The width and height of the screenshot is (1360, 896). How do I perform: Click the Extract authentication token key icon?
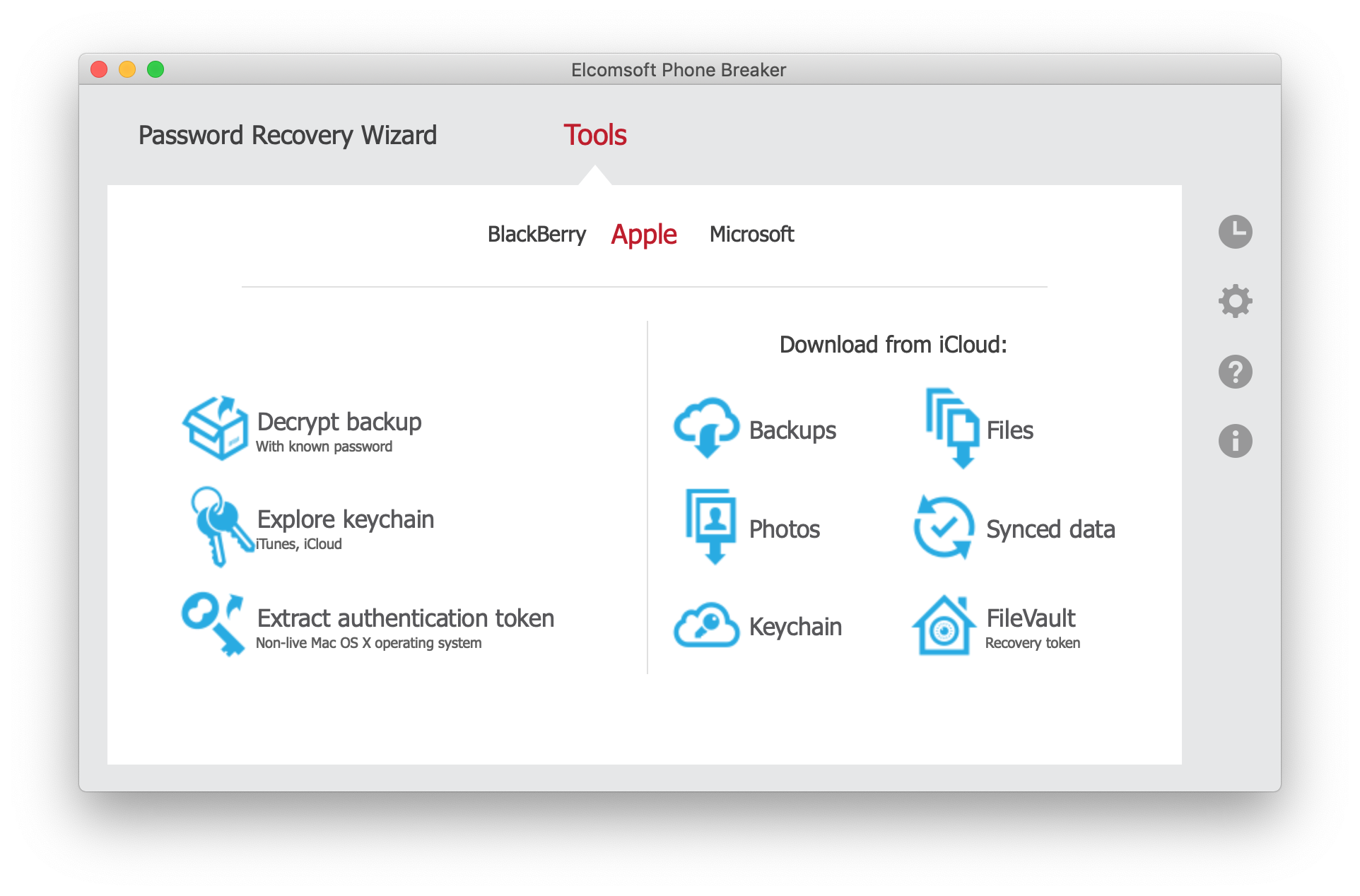click(x=212, y=623)
